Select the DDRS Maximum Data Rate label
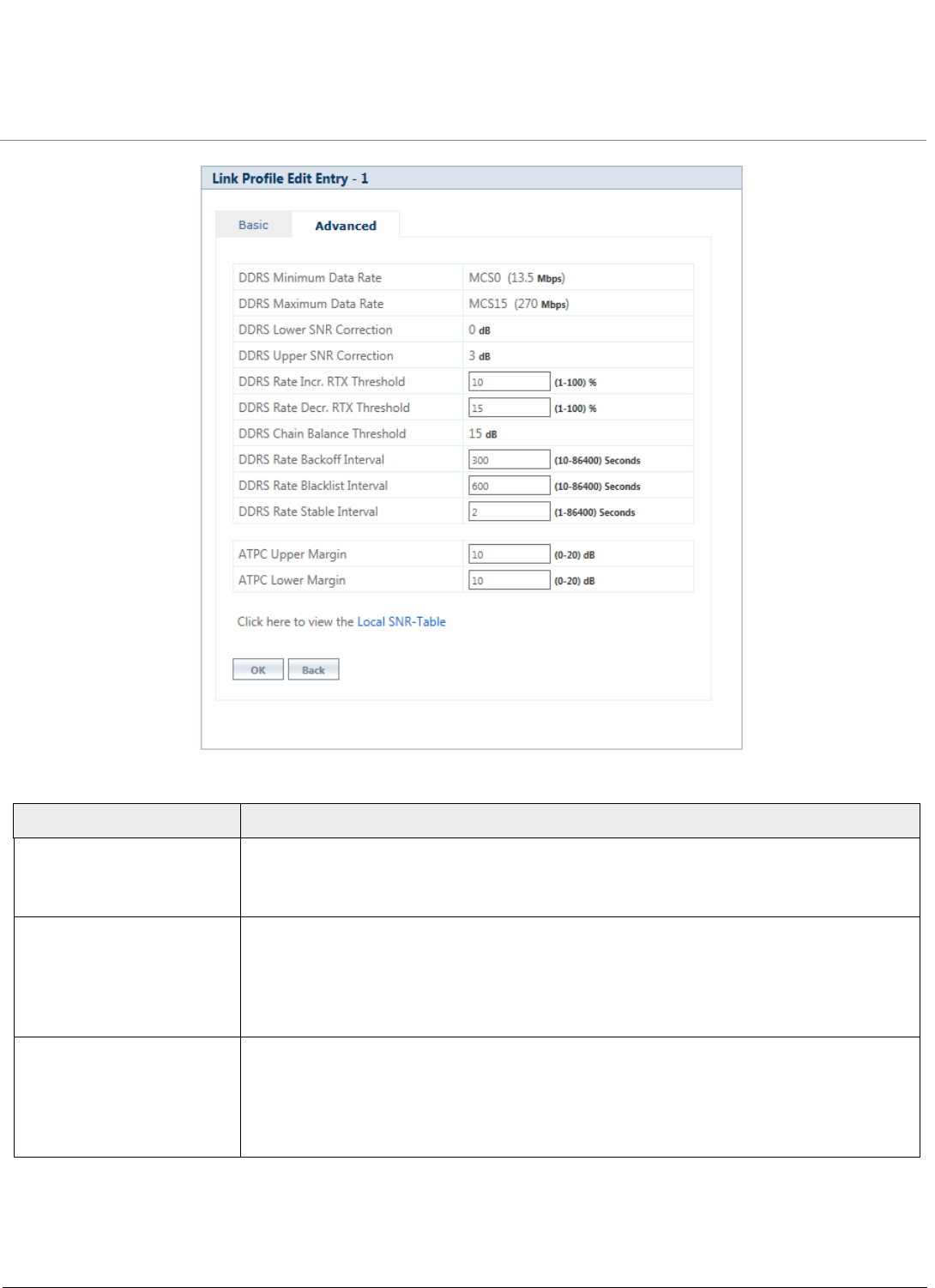Viewport: 935px width, 1288px height. point(311,304)
